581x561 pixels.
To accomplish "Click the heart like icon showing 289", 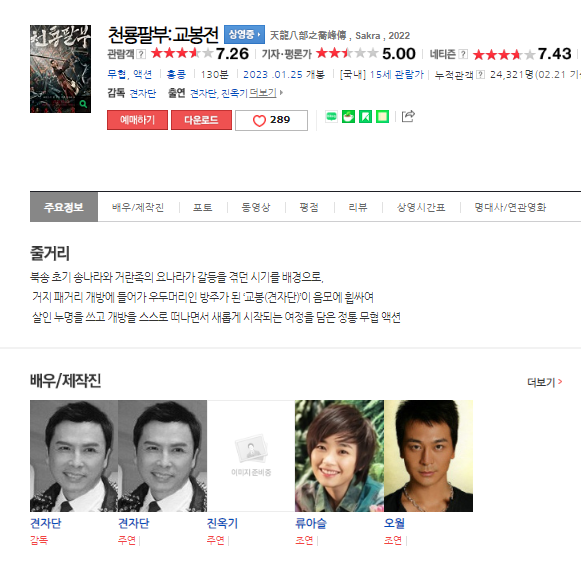I will point(259,121).
